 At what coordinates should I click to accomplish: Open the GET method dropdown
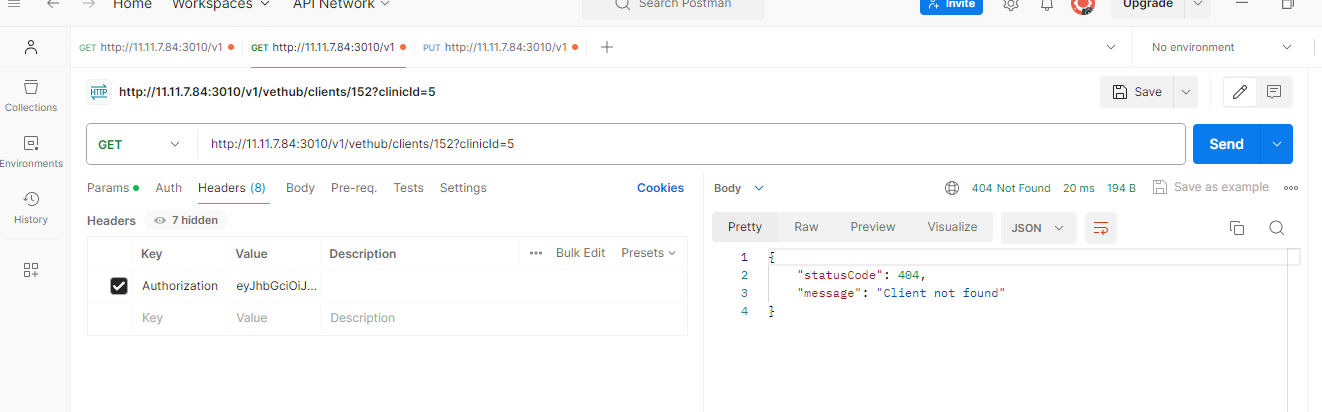(x=140, y=144)
